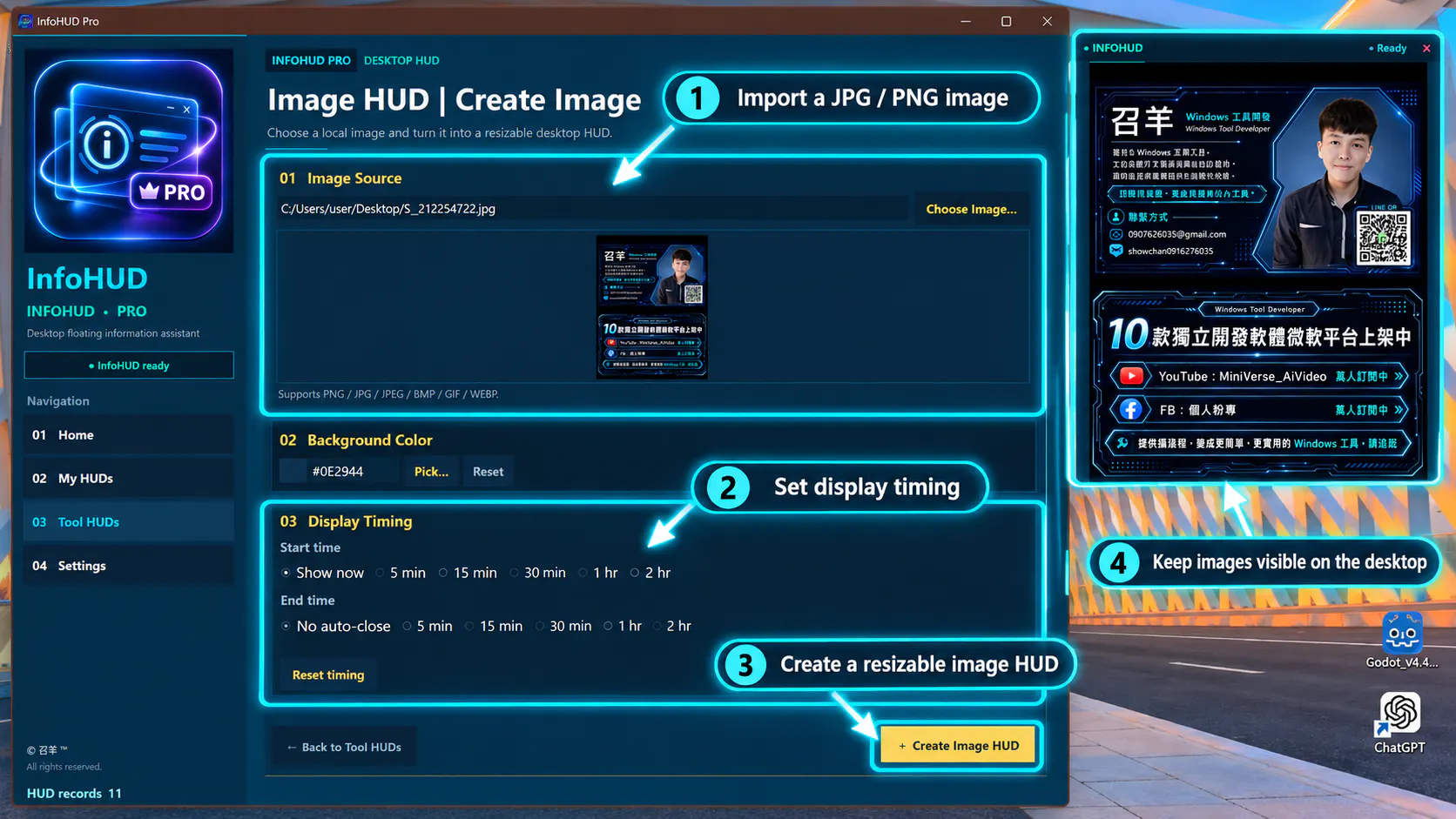The height and width of the screenshot is (819, 1456).
Task: Select 1 hr start time option
Action: [598, 573]
